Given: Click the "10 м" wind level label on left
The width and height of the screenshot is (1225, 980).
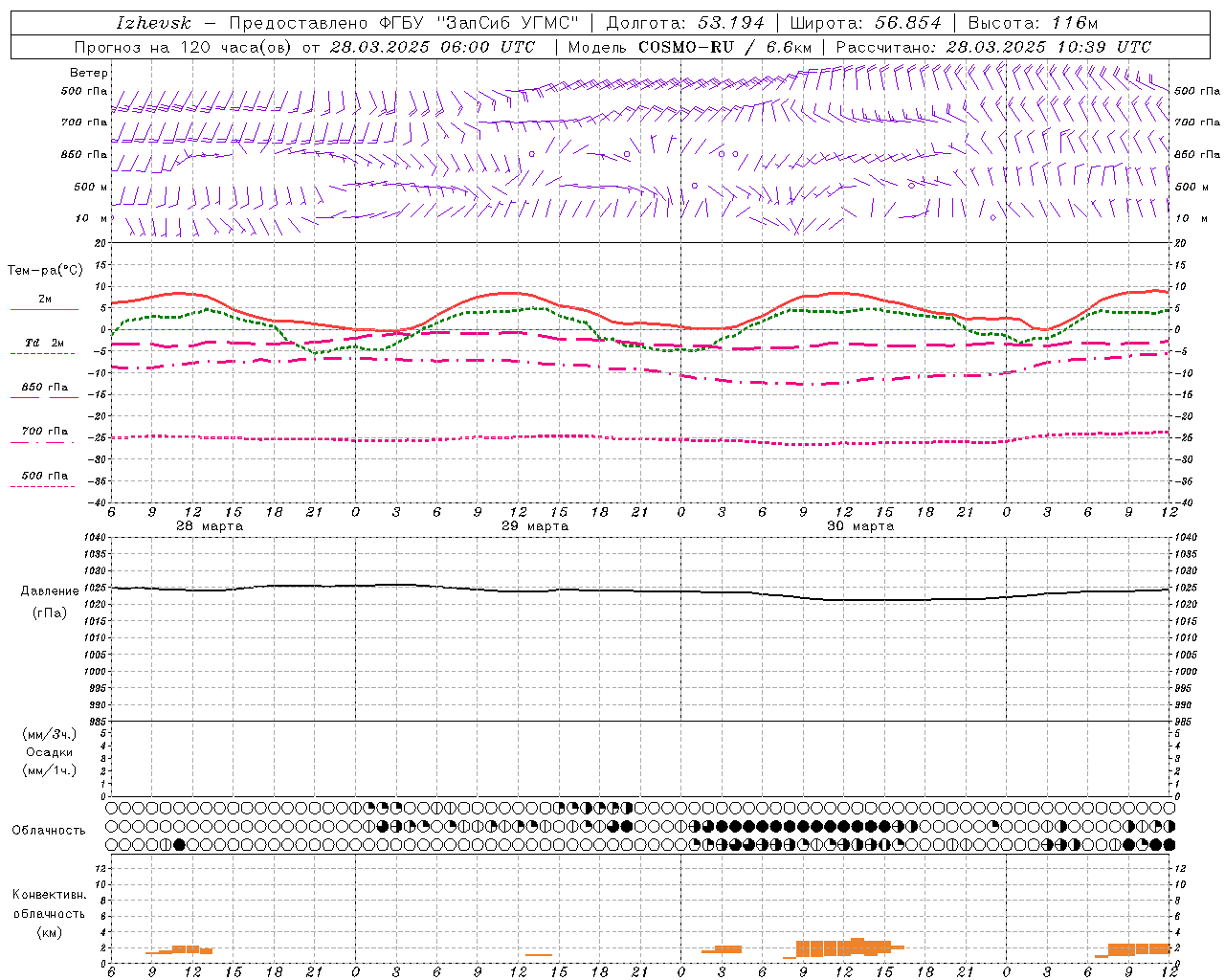Looking at the screenshot, I should [92, 218].
